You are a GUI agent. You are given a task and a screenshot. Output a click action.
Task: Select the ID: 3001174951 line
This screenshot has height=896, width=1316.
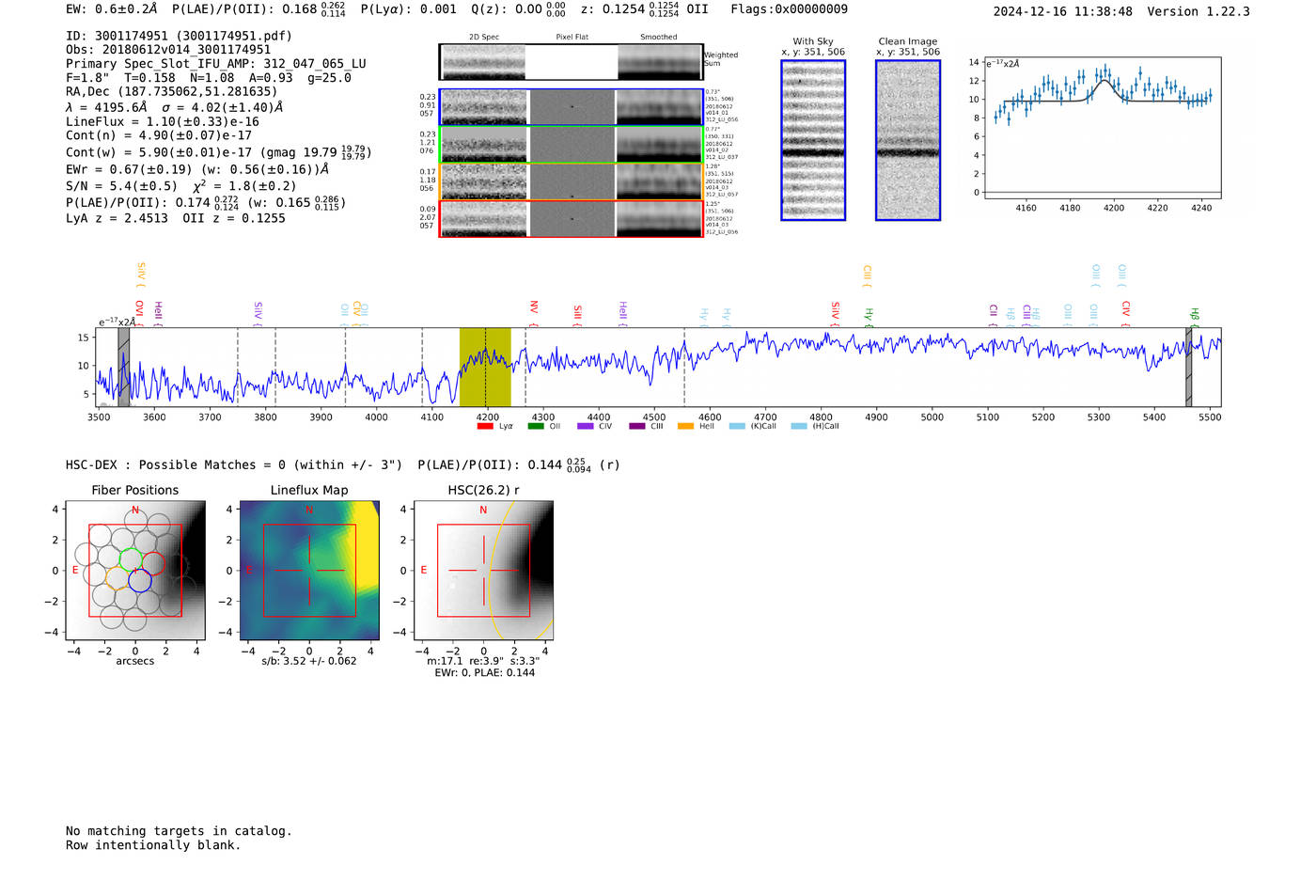(x=179, y=36)
